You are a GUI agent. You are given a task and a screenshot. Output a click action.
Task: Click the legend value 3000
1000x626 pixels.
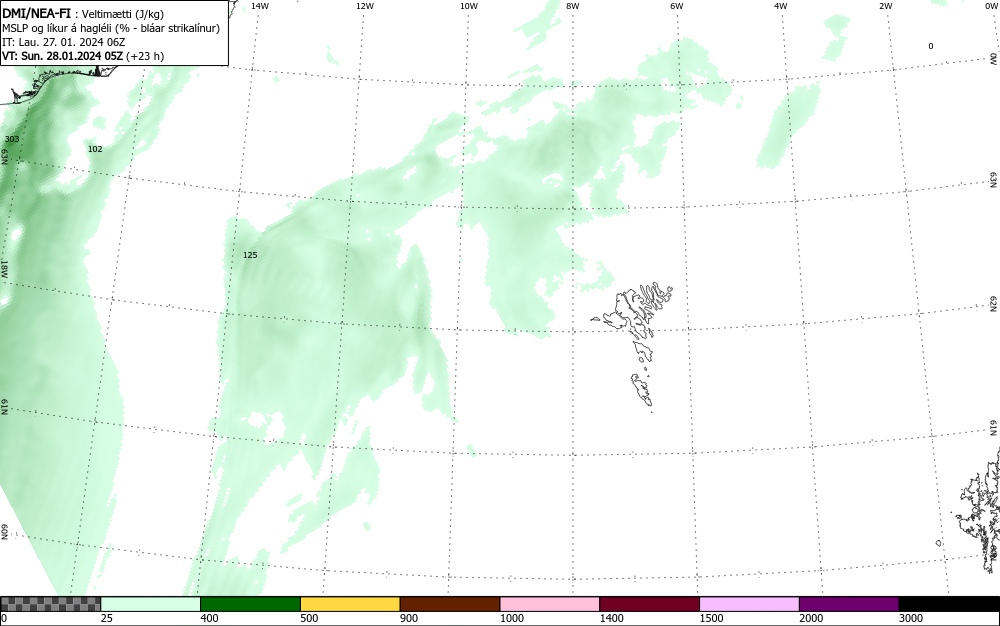pos(911,618)
